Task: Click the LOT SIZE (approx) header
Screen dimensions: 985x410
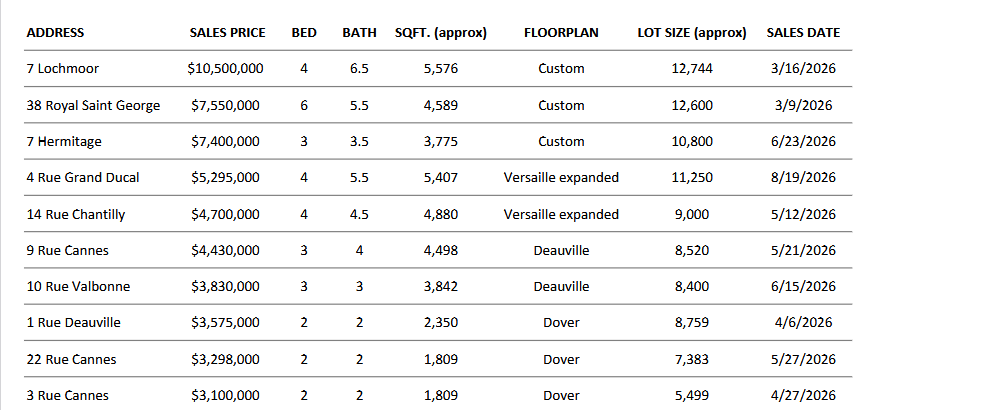Action: tap(692, 33)
